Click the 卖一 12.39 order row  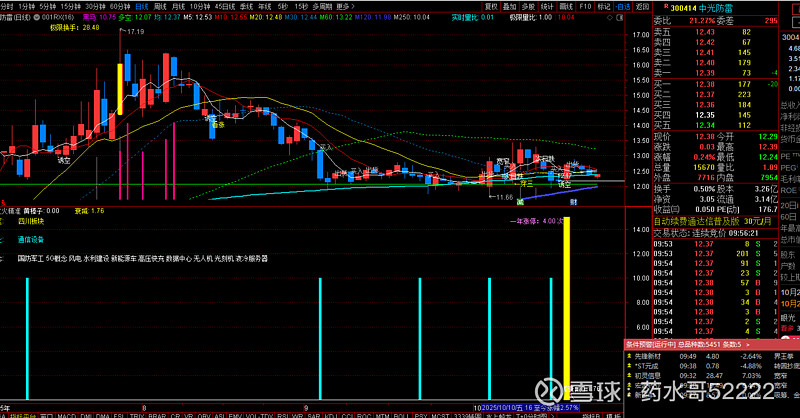(x=715, y=73)
